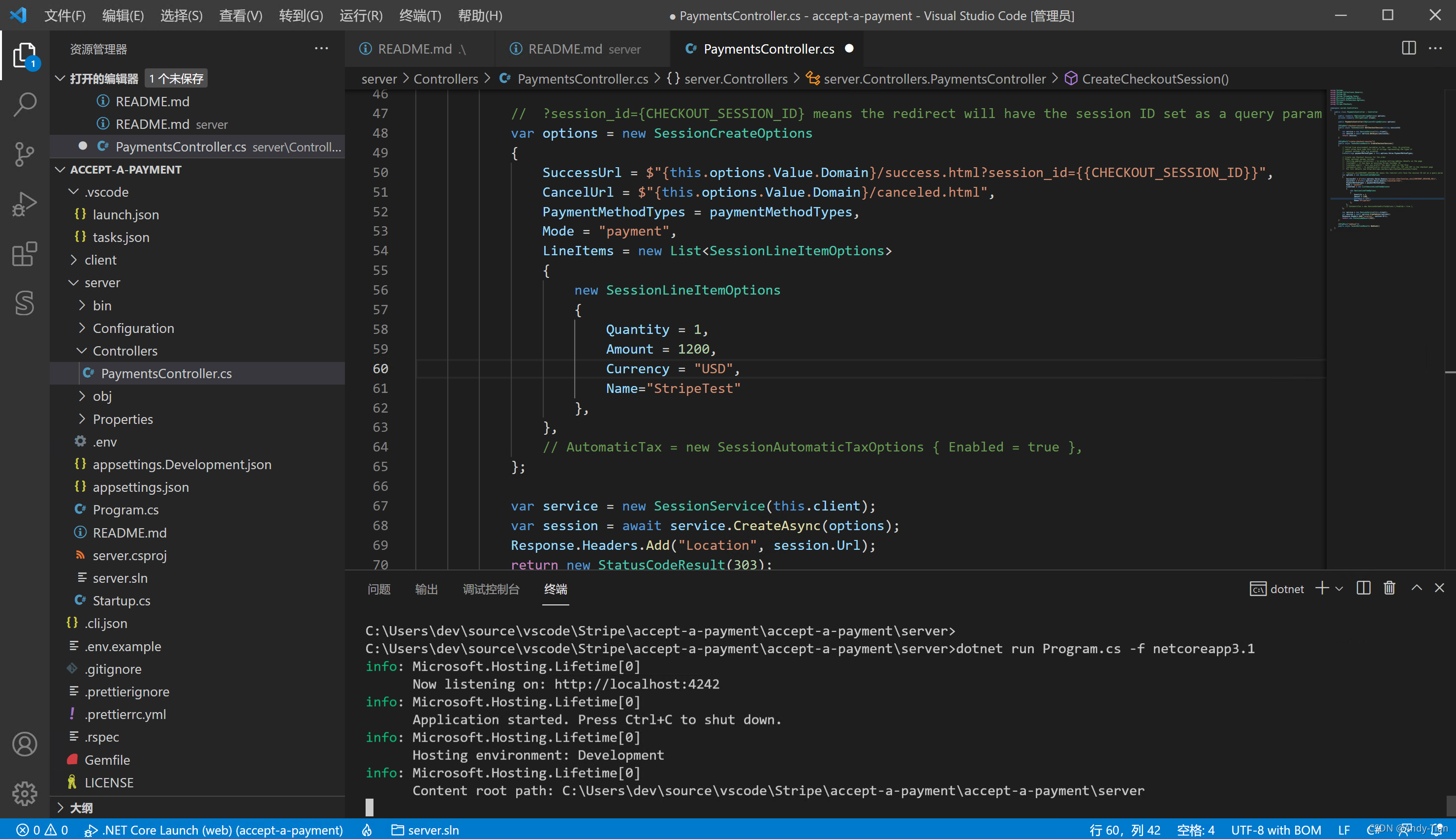Collapse the Controllers folder

pyautogui.click(x=82, y=350)
